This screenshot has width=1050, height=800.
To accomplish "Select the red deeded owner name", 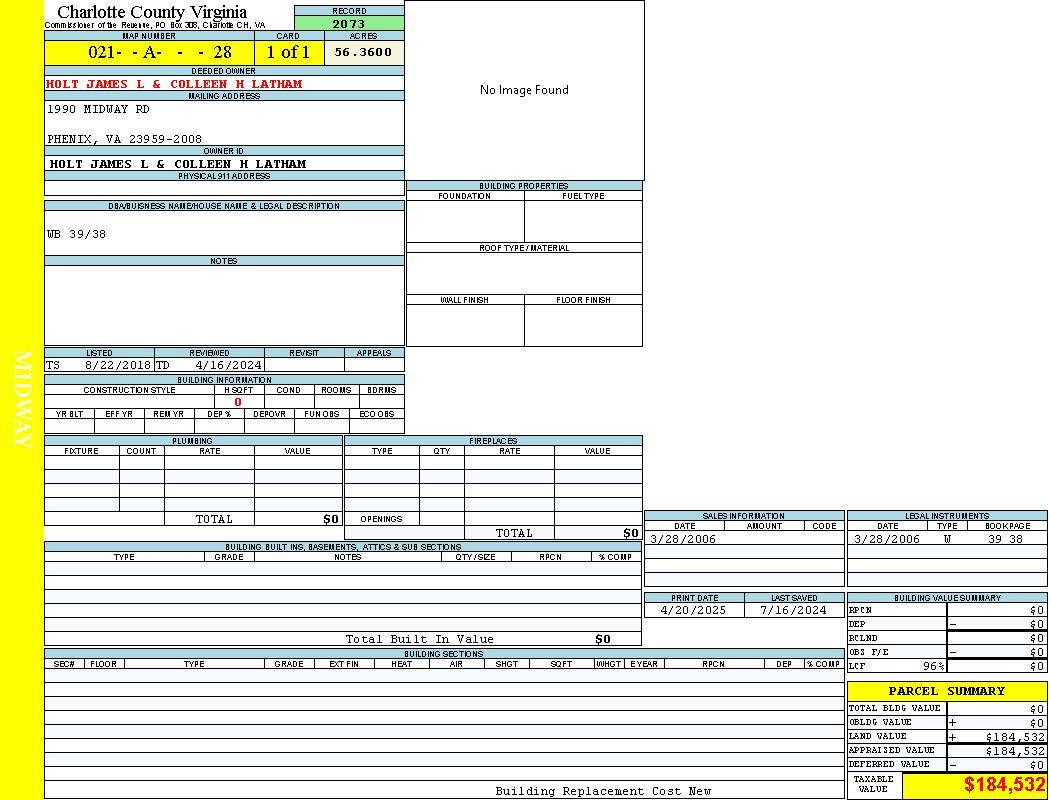I will tap(174, 84).
